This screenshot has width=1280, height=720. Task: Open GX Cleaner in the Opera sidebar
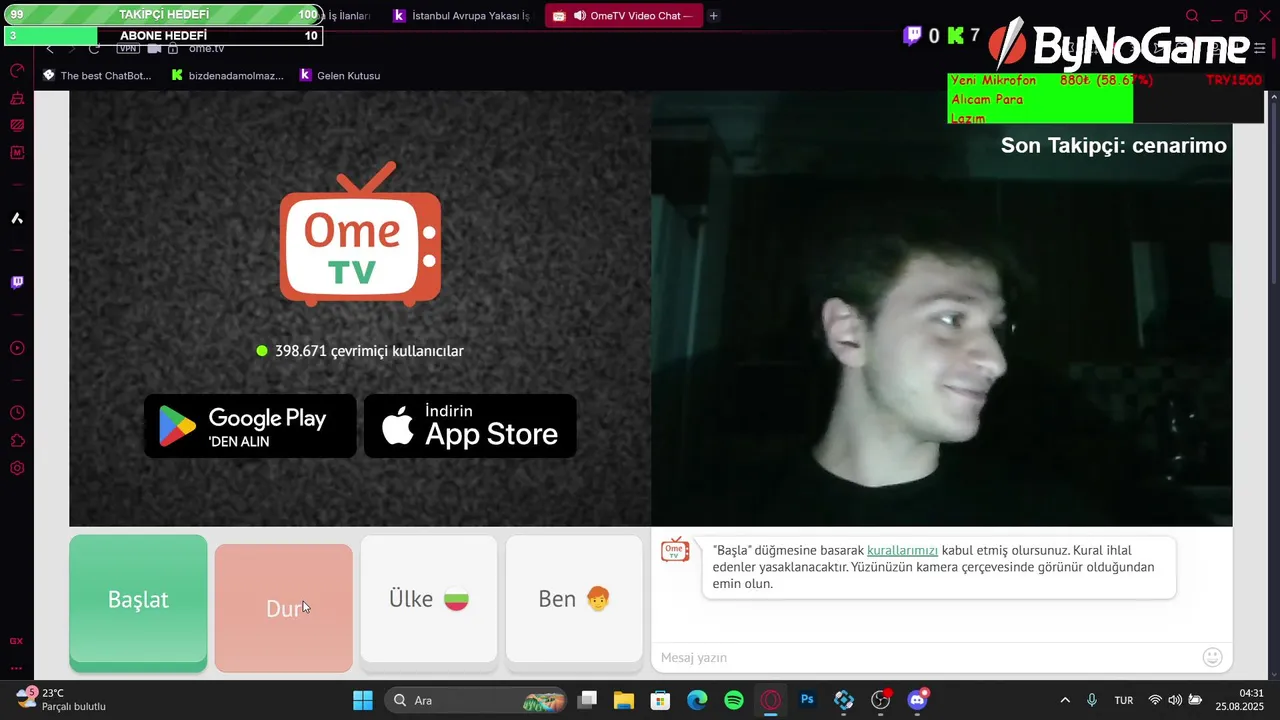tap(17, 98)
